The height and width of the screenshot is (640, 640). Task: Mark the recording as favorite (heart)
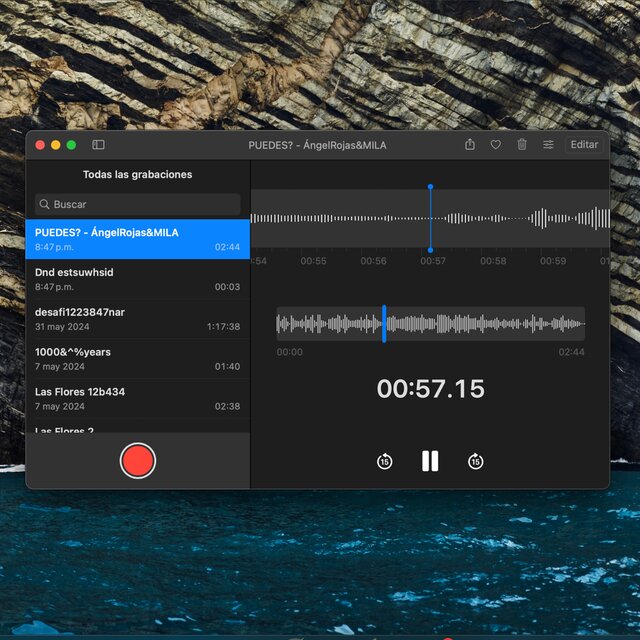pos(496,144)
